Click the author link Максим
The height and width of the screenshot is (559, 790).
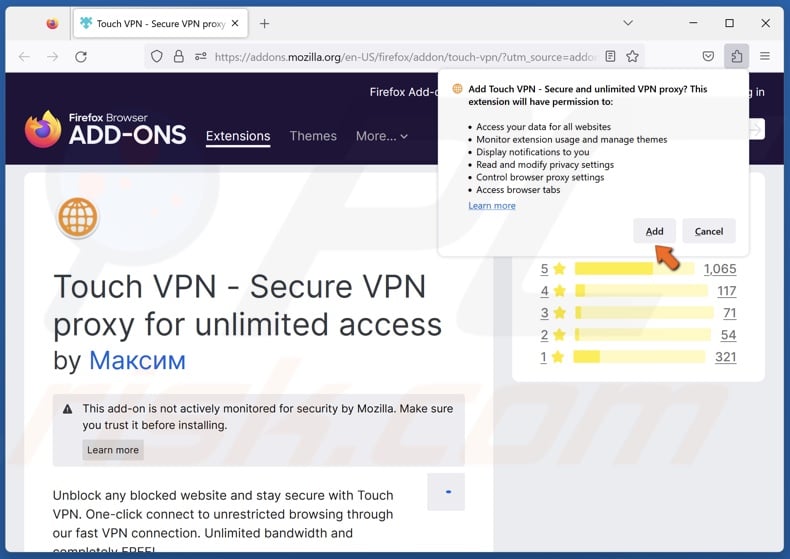coord(137,360)
